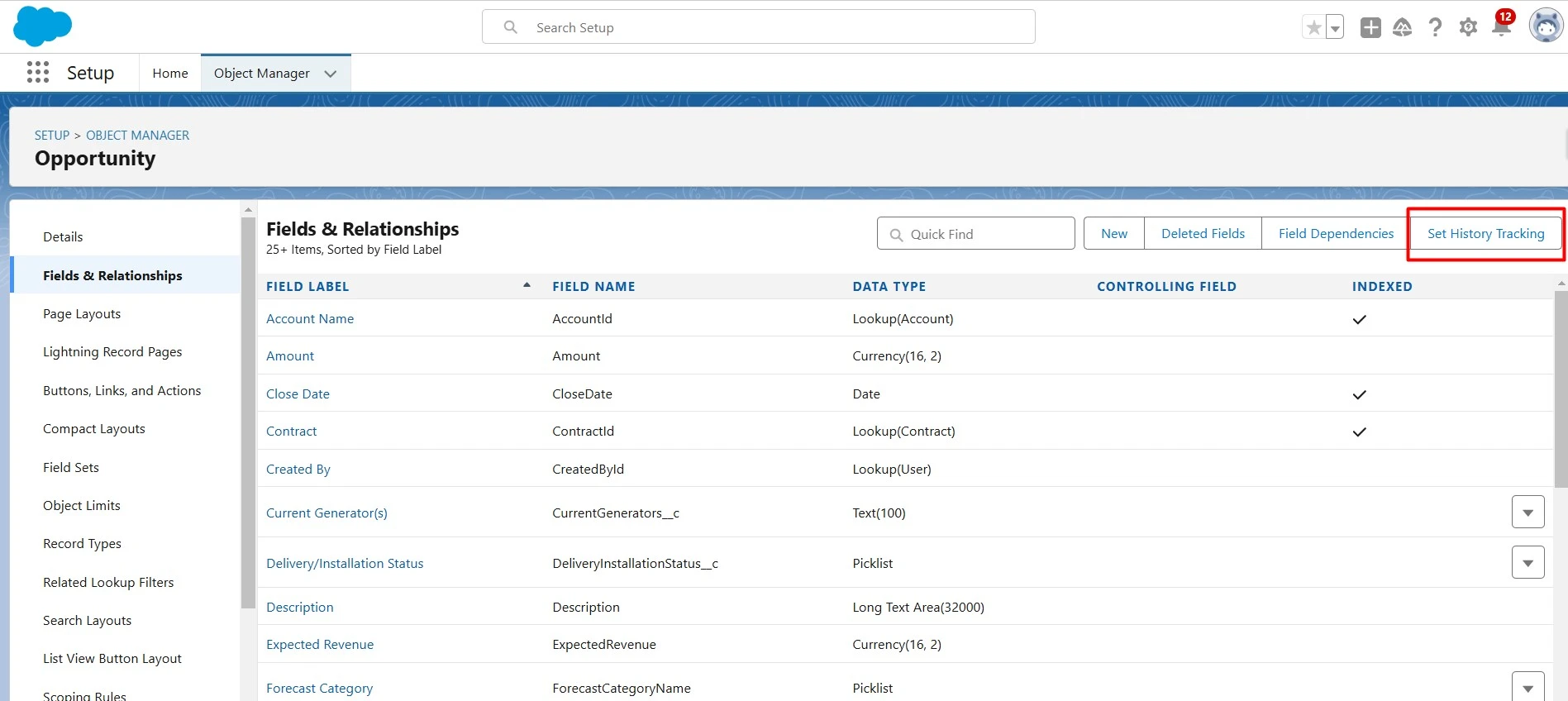Open actions menu for Delivery/Installation Status row

[x=1527, y=563]
